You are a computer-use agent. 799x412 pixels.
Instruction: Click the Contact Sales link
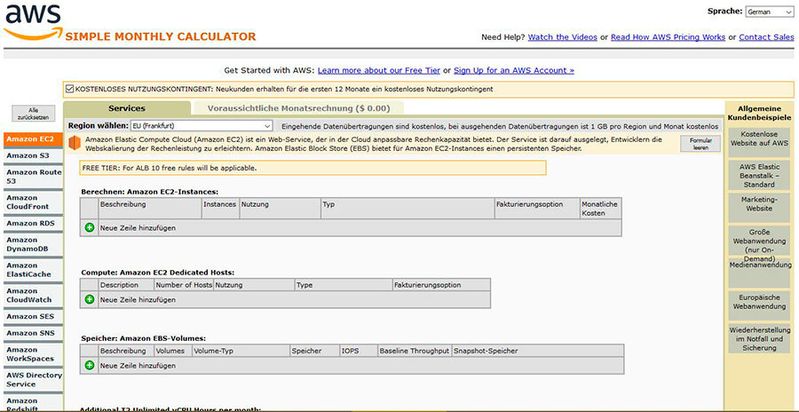point(766,37)
